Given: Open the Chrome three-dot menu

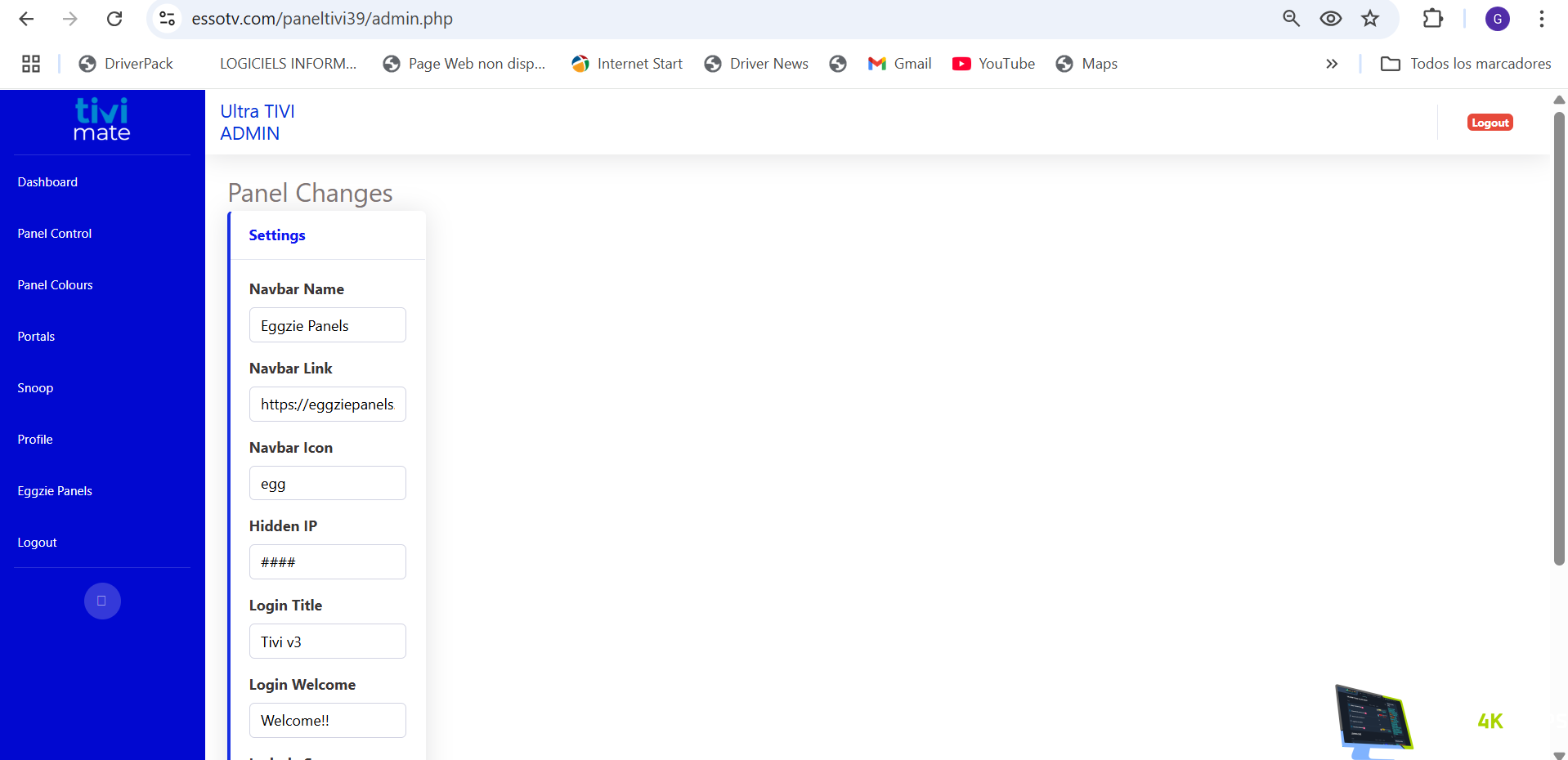Looking at the screenshot, I should click(x=1541, y=19).
